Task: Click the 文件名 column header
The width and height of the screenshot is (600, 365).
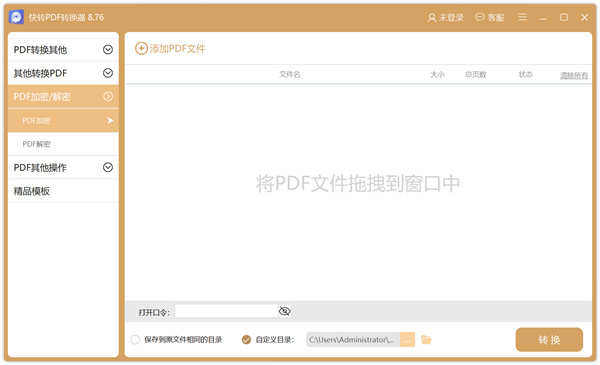Action: 290,74
